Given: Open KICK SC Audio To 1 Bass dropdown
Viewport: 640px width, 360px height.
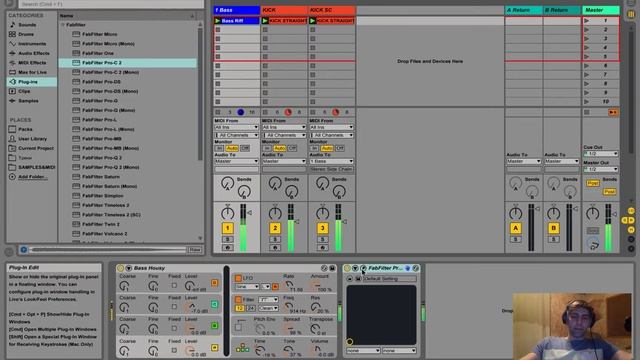Looking at the screenshot, I should (331, 161).
